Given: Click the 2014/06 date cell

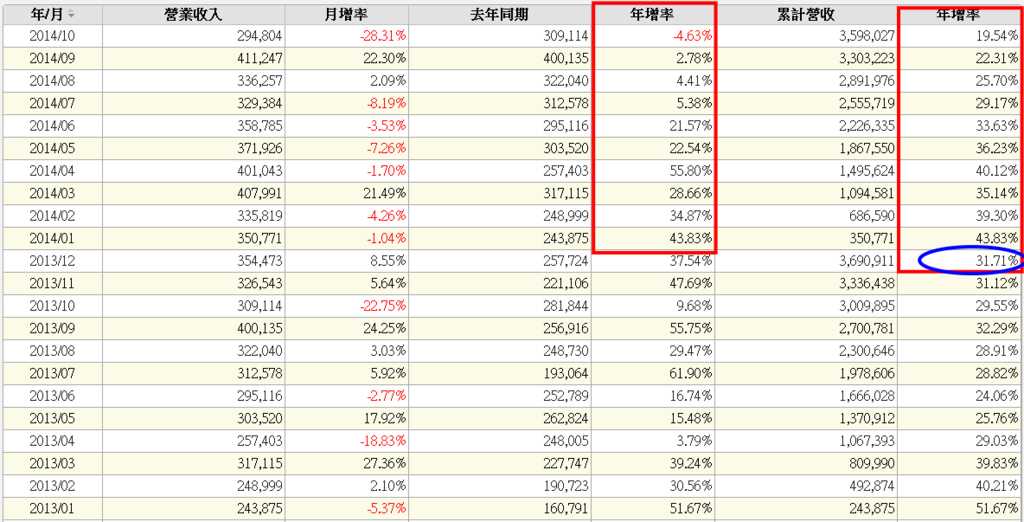Looking at the screenshot, I should coord(53,125).
